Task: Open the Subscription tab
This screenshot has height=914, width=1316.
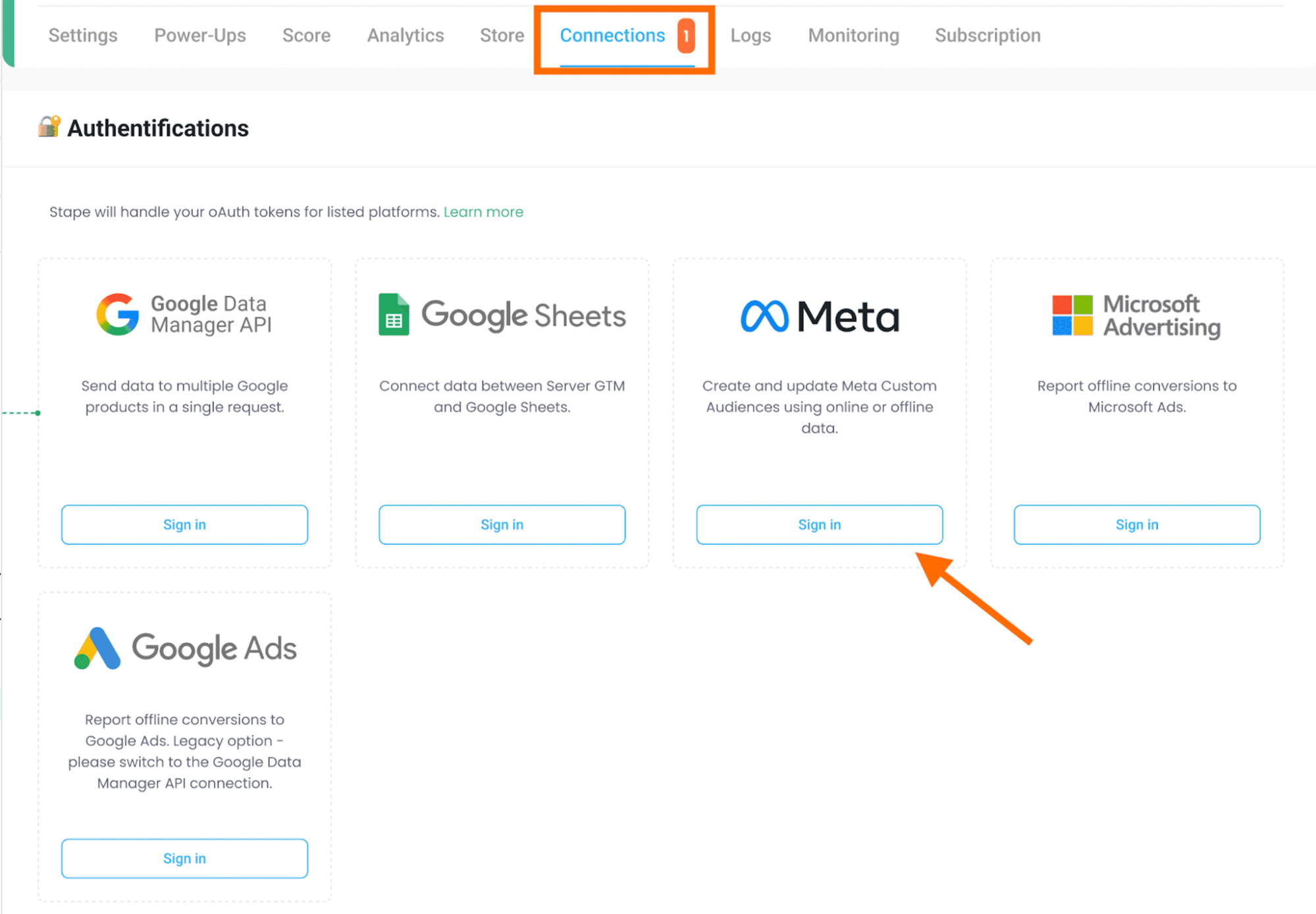Action: pyautogui.click(x=987, y=36)
